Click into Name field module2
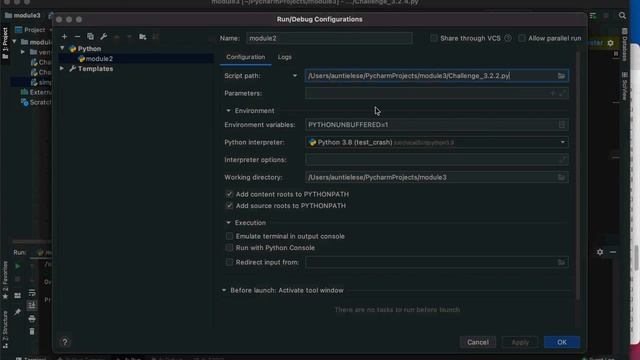The image size is (640, 360). tap(329, 38)
